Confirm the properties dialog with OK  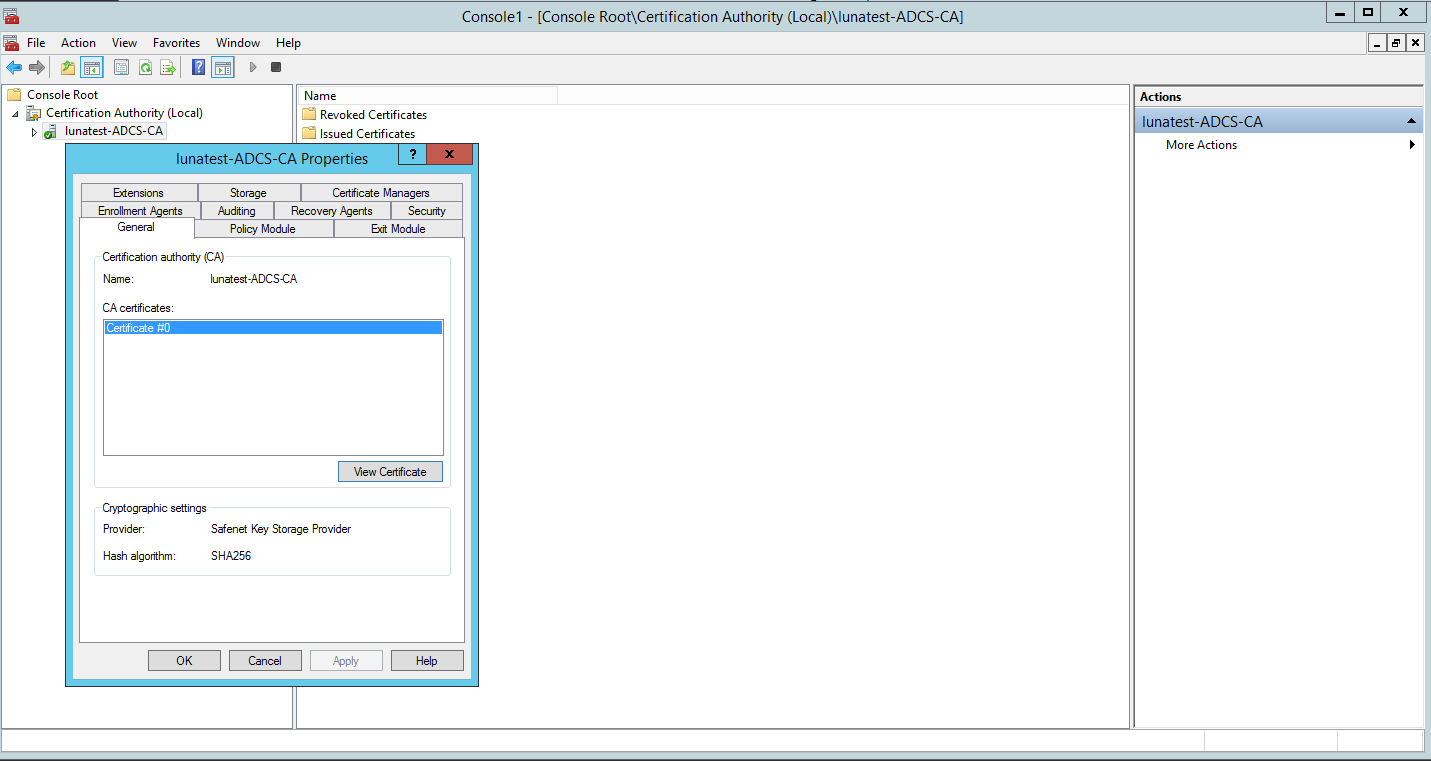click(184, 661)
